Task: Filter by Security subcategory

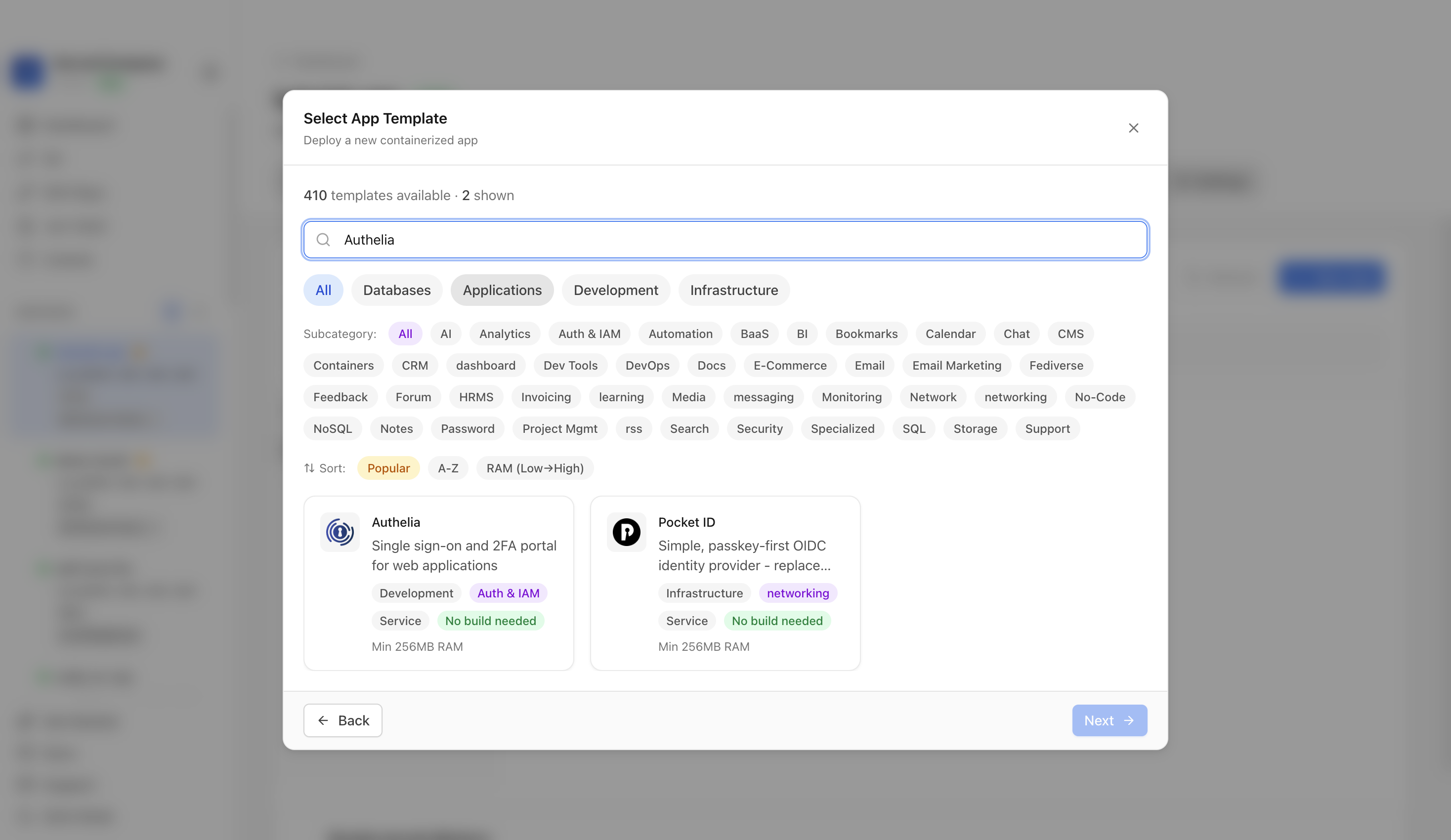Action: 760,429
